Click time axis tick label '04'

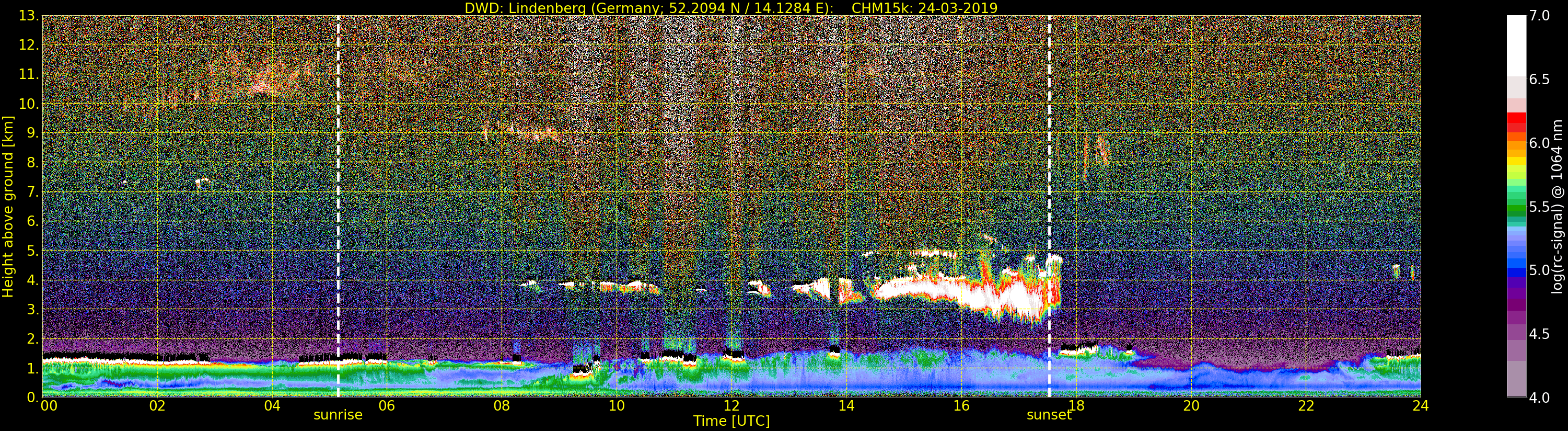(272, 406)
